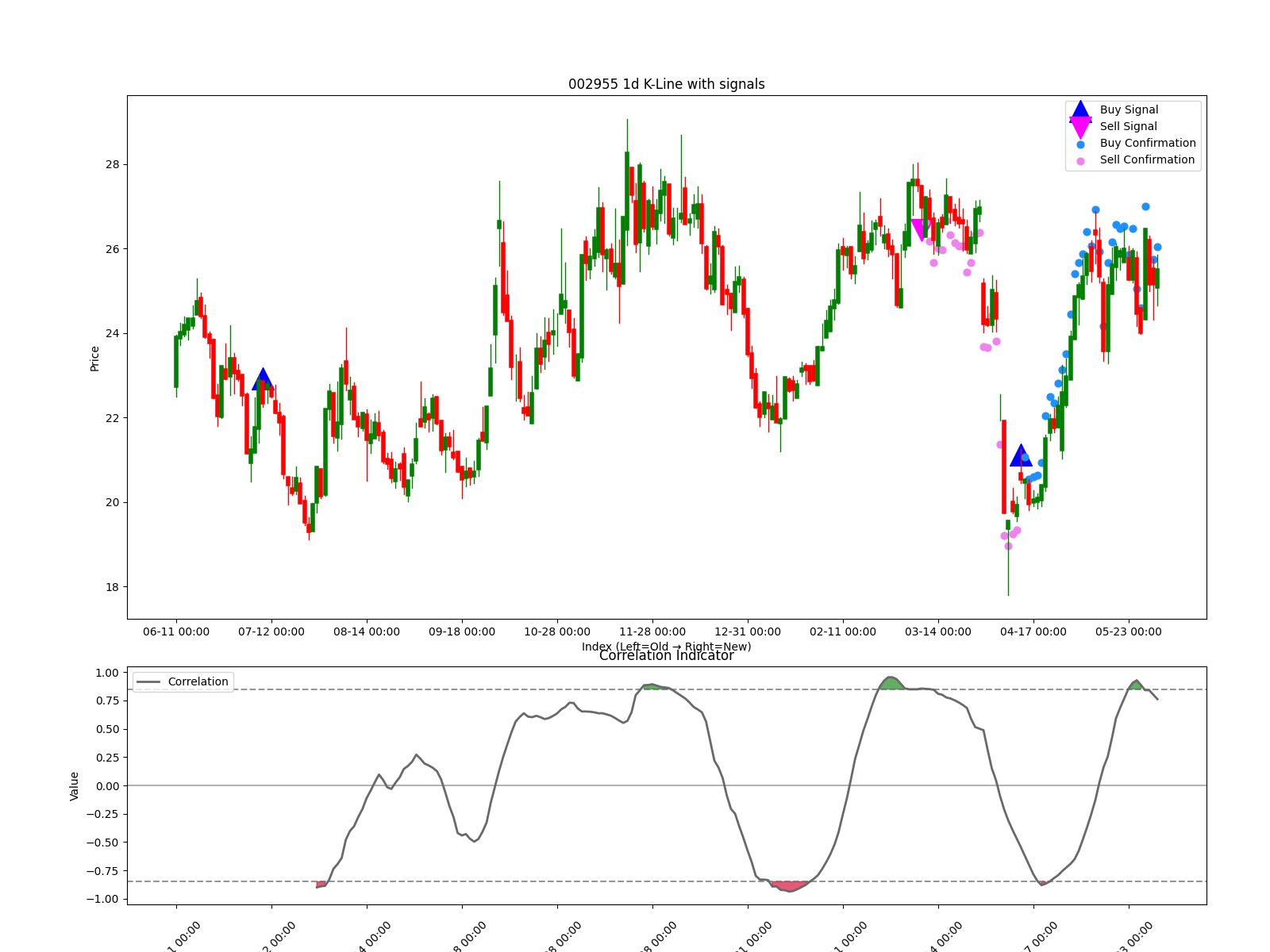Screen dimensions: 1270x952
Task: Click the '12-31 00:00' x-axis tick label
Action: (x=748, y=631)
